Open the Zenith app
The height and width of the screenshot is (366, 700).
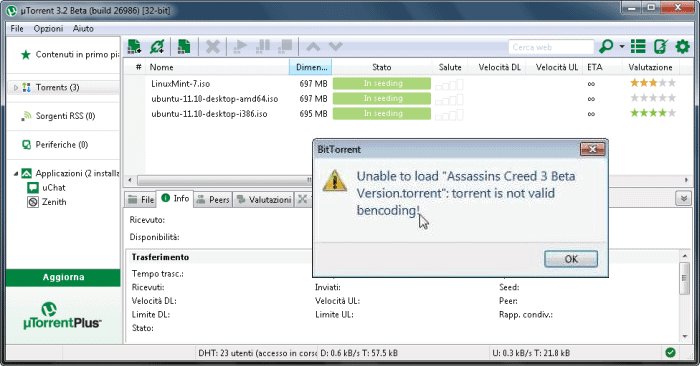pos(47,202)
